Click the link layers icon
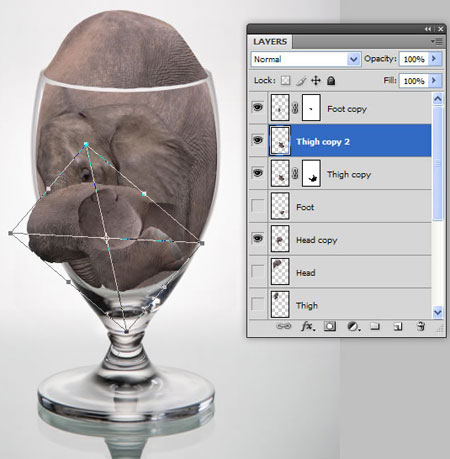The height and width of the screenshot is (459, 450). coord(284,326)
